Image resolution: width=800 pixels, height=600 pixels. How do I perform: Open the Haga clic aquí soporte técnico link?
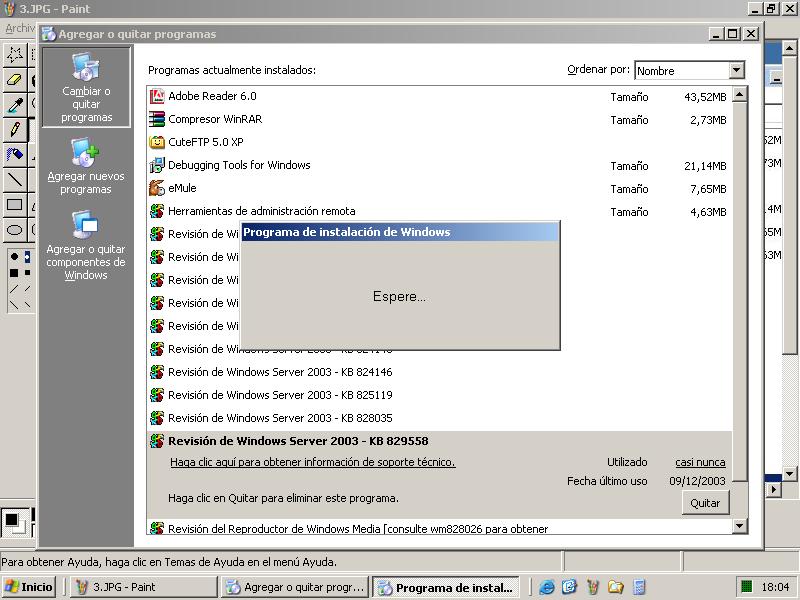pos(312,462)
